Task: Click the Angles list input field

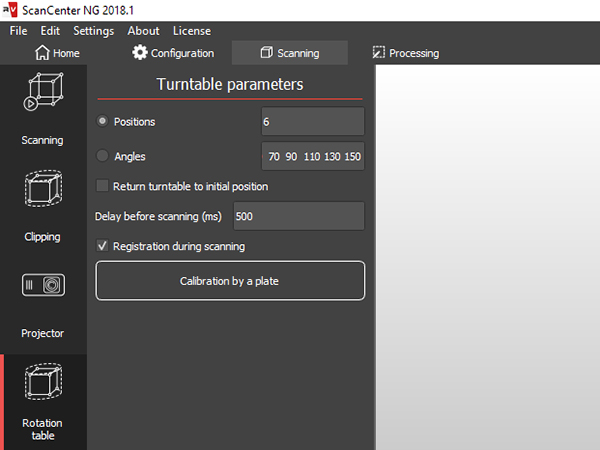Action: pos(312,156)
